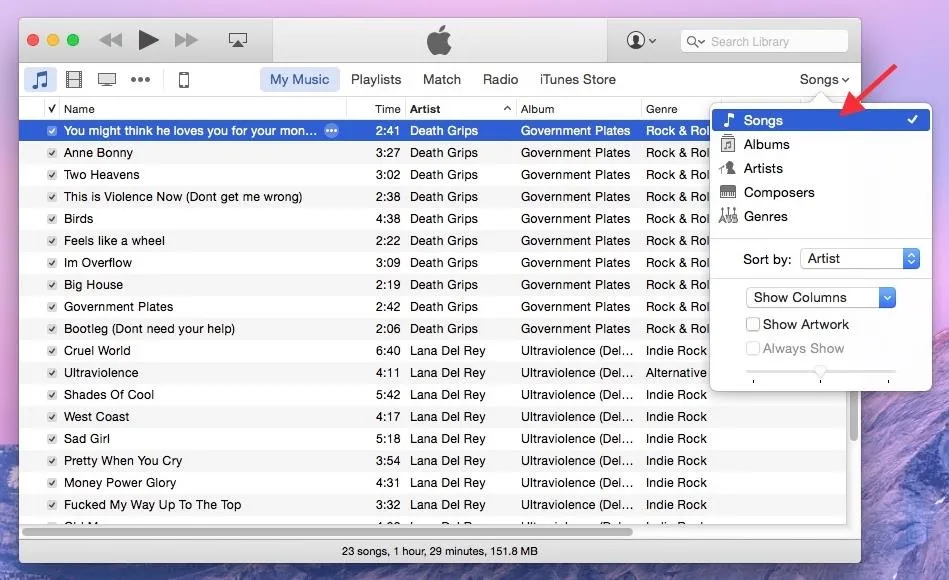The height and width of the screenshot is (580, 949).
Task: Open the account user icon menu
Action: [x=641, y=41]
